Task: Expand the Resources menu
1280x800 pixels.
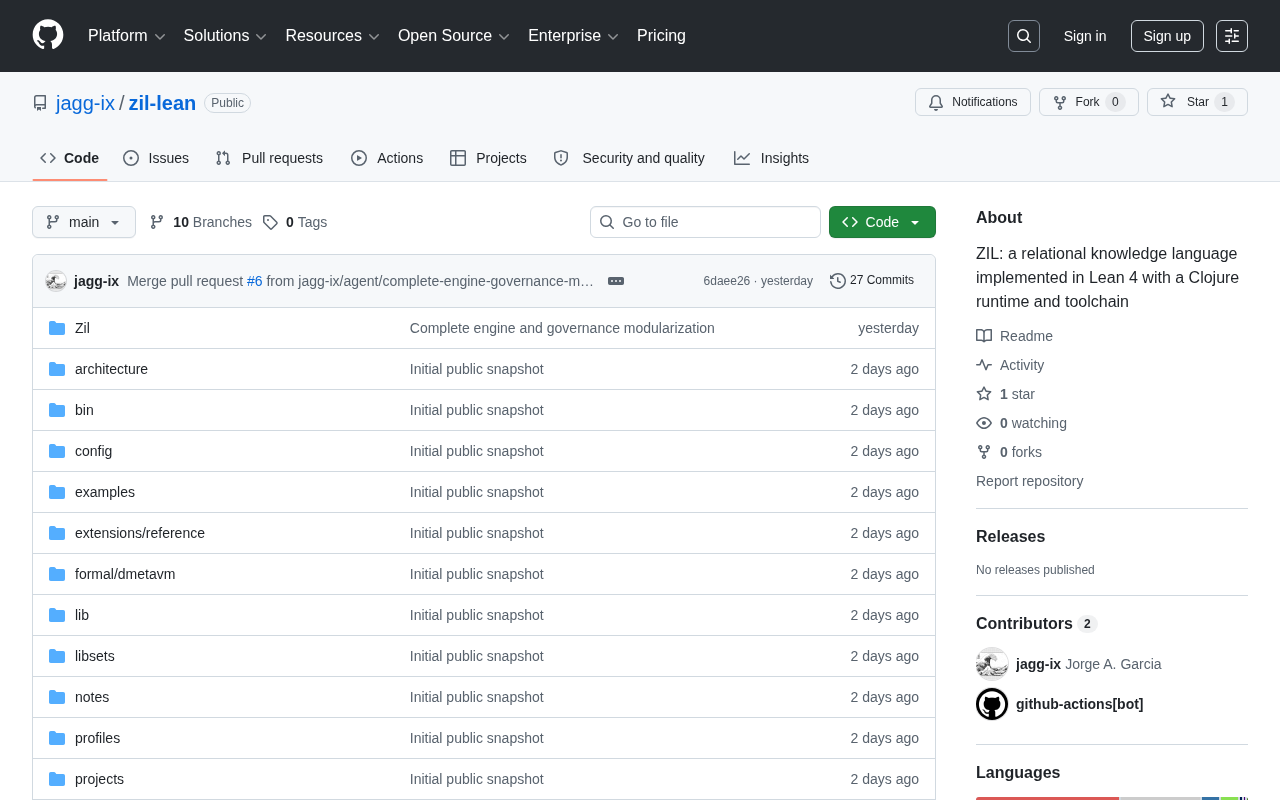Action: (332, 36)
